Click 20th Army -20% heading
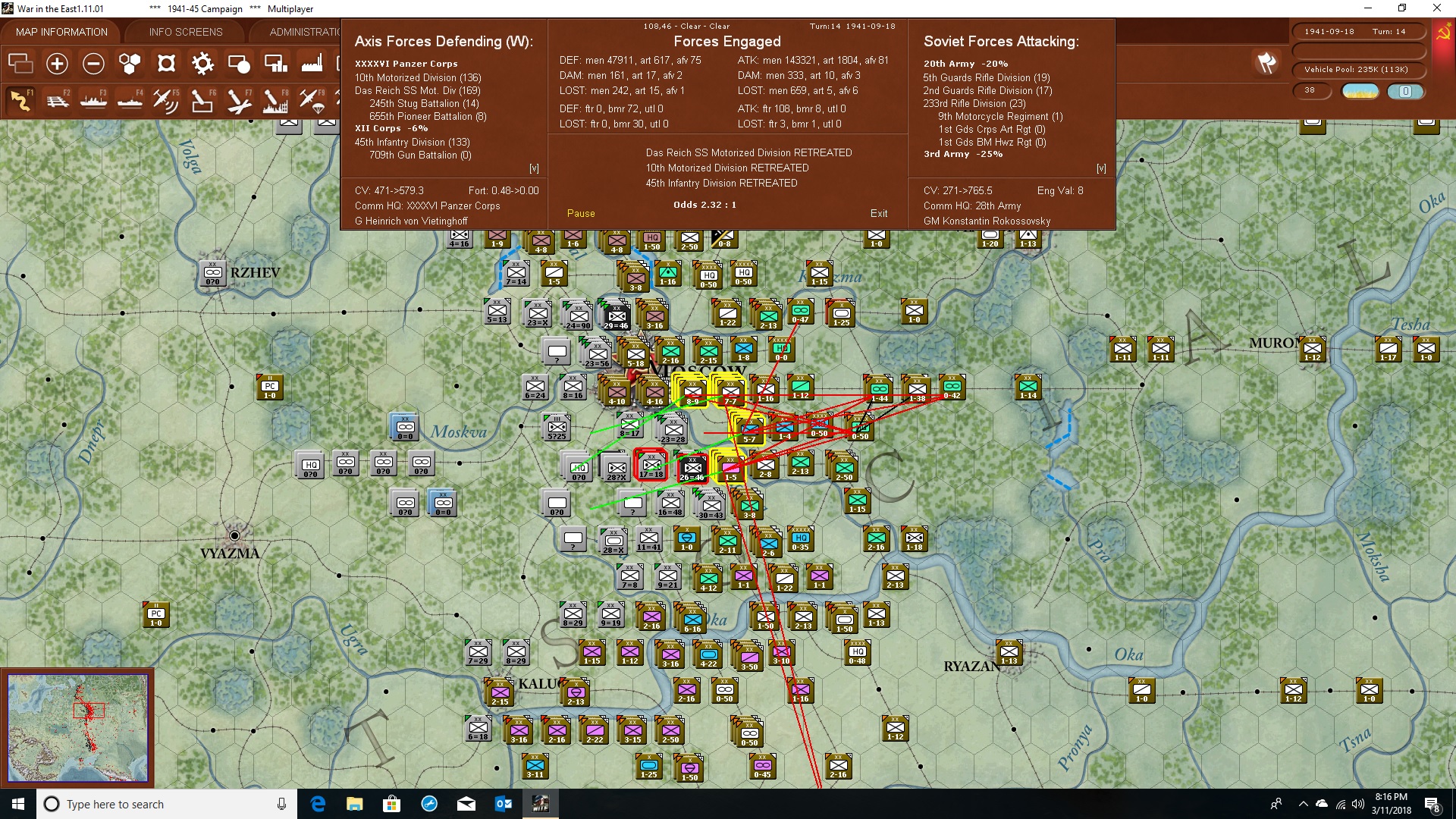The image size is (1456, 819). (x=965, y=64)
